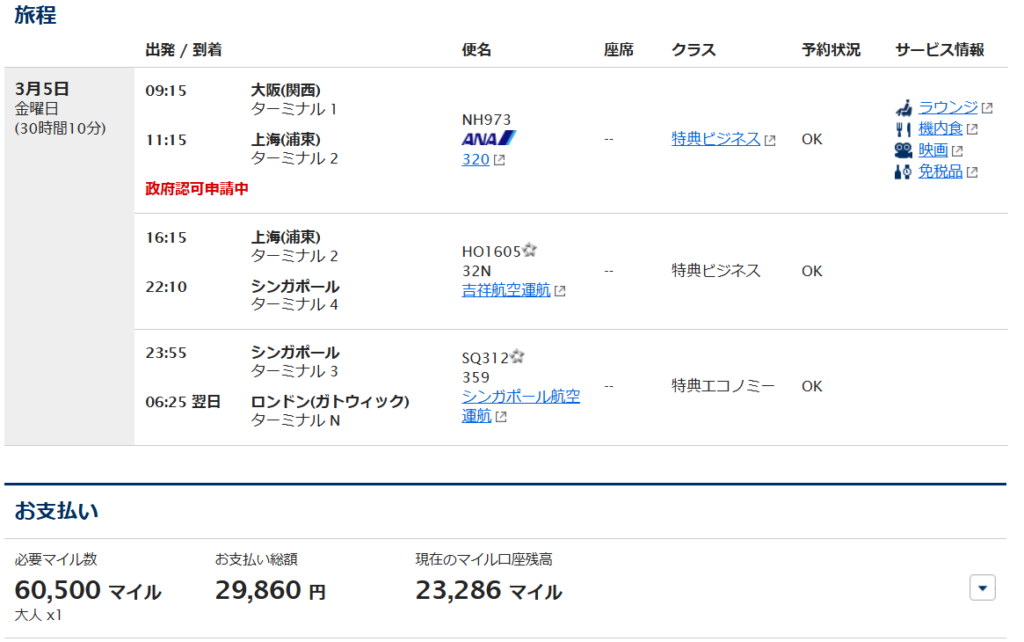Click external-link icon beside 特典ビジネス link
Viewport: 1024px width, 642px height.
click(x=770, y=140)
